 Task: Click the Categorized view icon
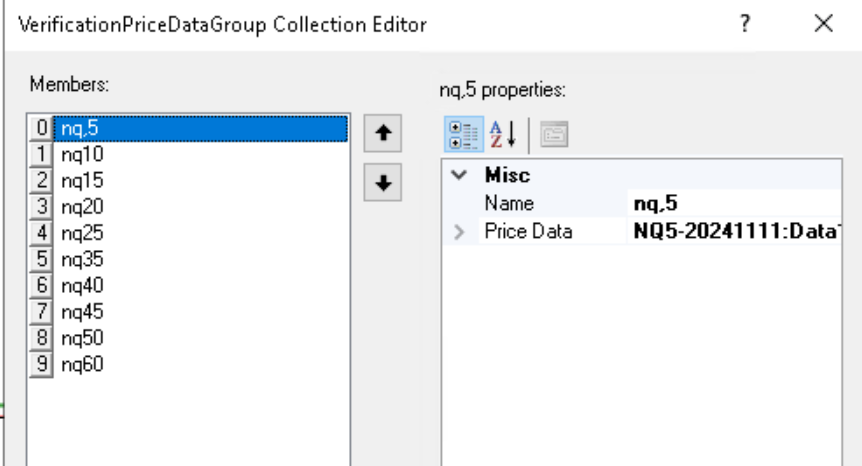point(461,133)
